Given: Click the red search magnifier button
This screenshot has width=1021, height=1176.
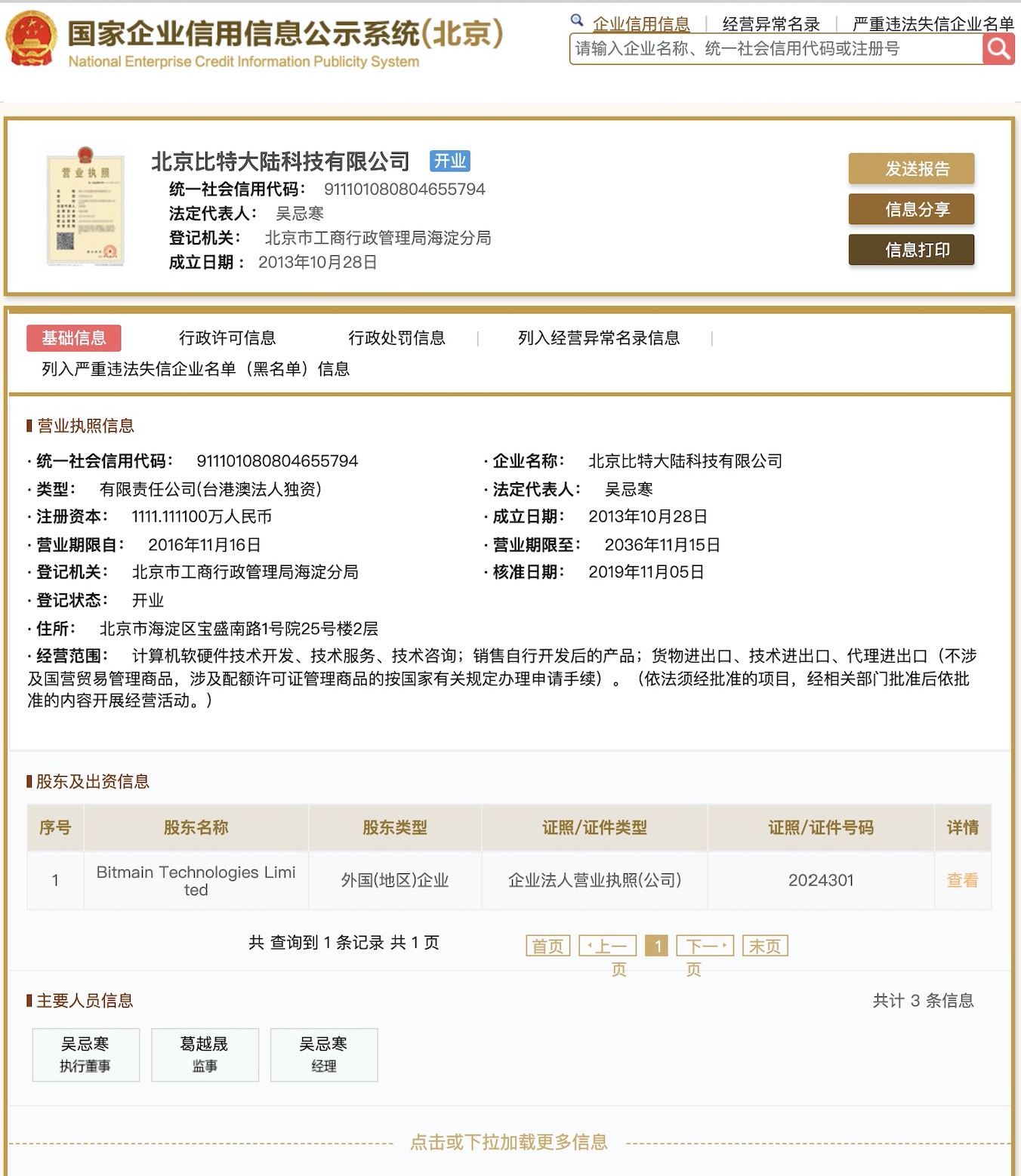Looking at the screenshot, I should (x=998, y=49).
